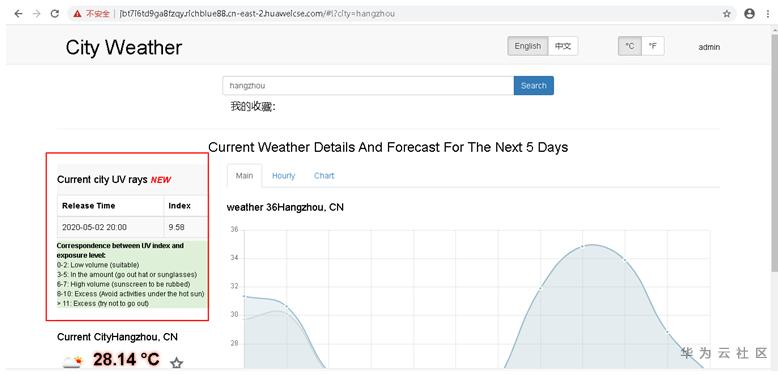This screenshot has width=778, height=375.
Task: Select the UV index value 9.58
Action: (176, 227)
